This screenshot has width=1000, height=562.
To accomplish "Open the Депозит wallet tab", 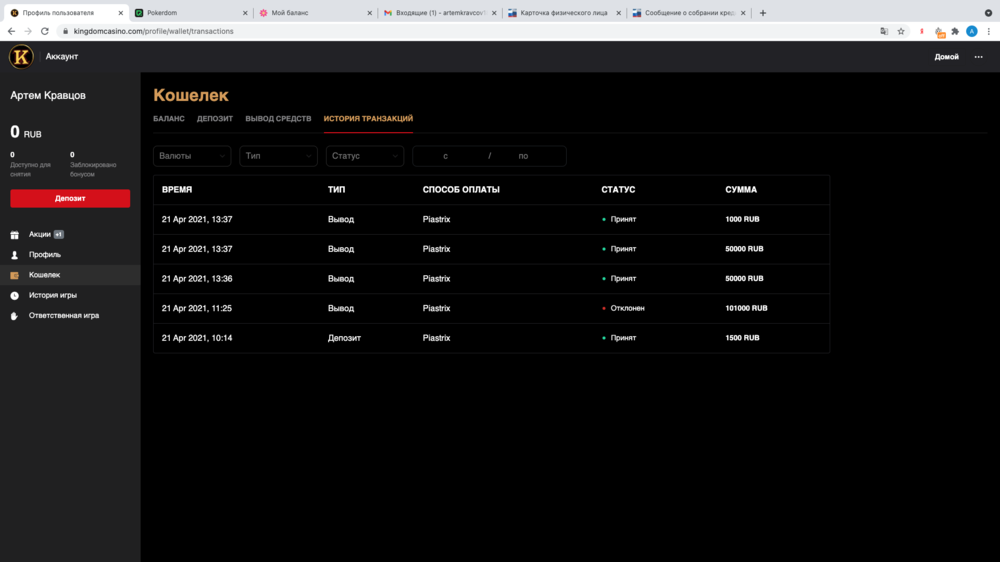I will [x=215, y=119].
